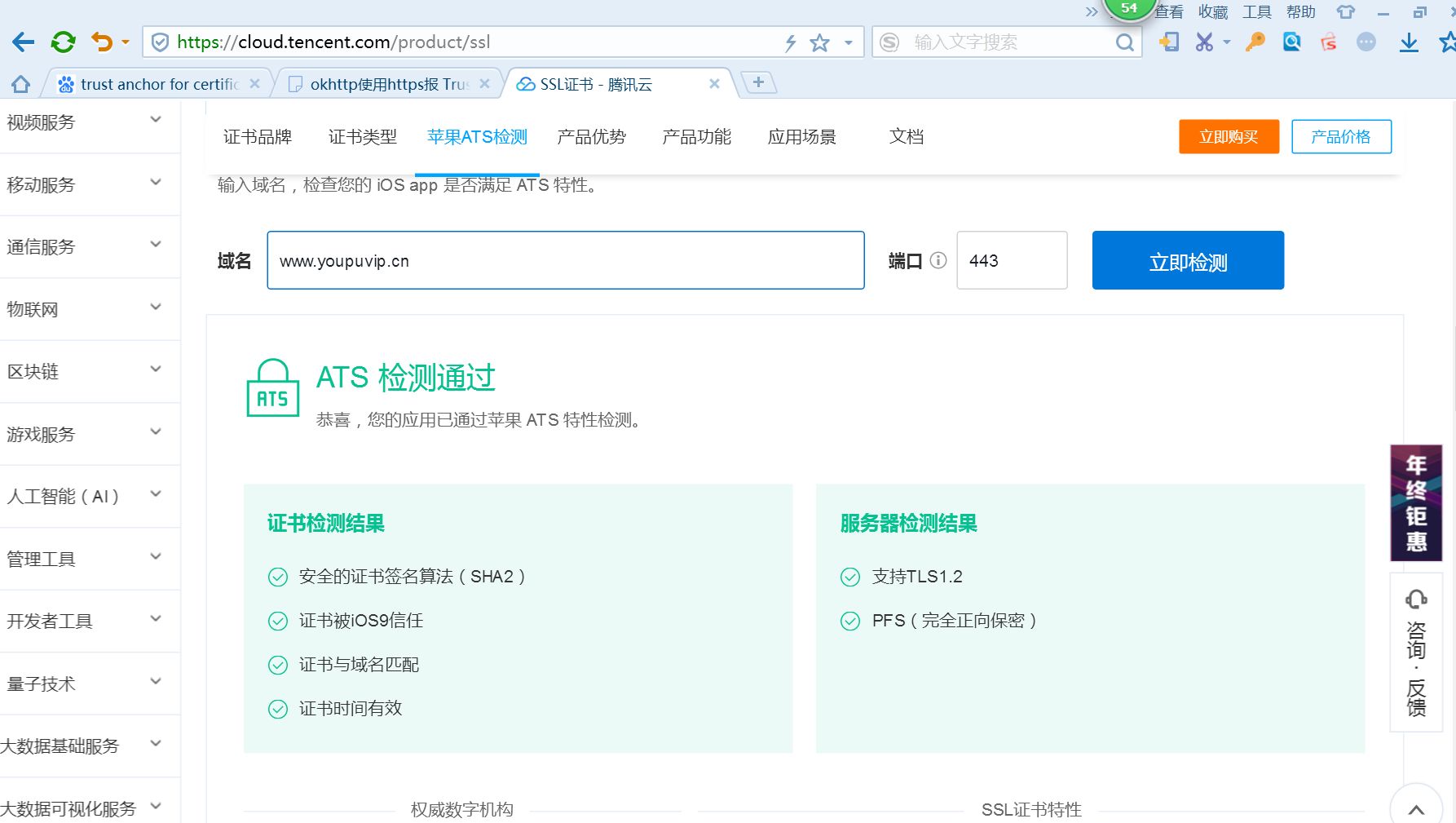Go to the 证书类型 section
The height and width of the screenshot is (823, 1456).
click(x=363, y=137)
